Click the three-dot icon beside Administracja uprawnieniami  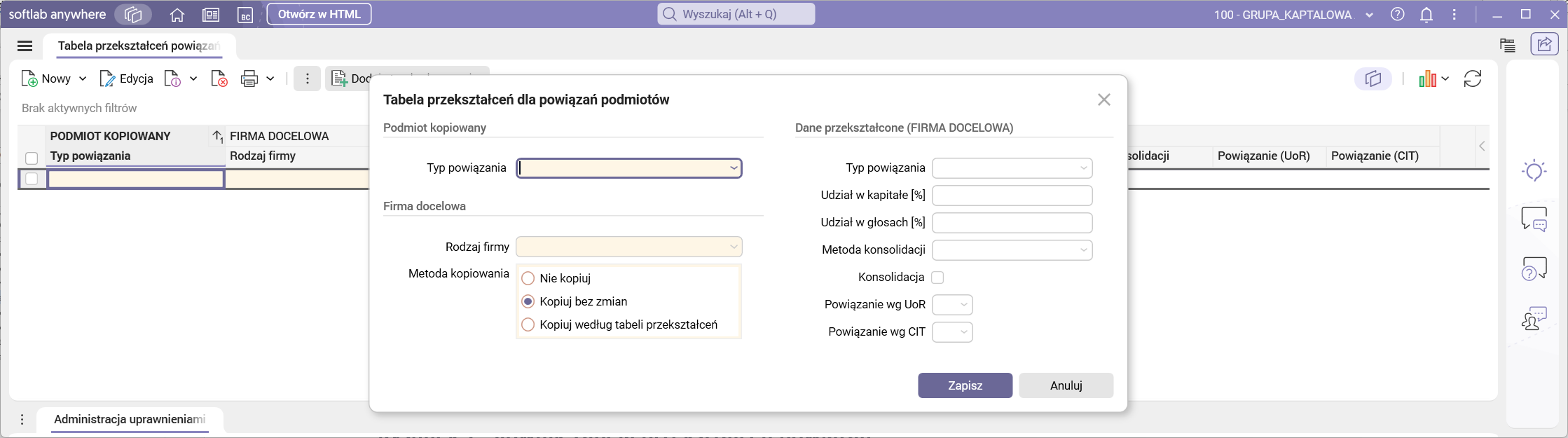(22, 419)
